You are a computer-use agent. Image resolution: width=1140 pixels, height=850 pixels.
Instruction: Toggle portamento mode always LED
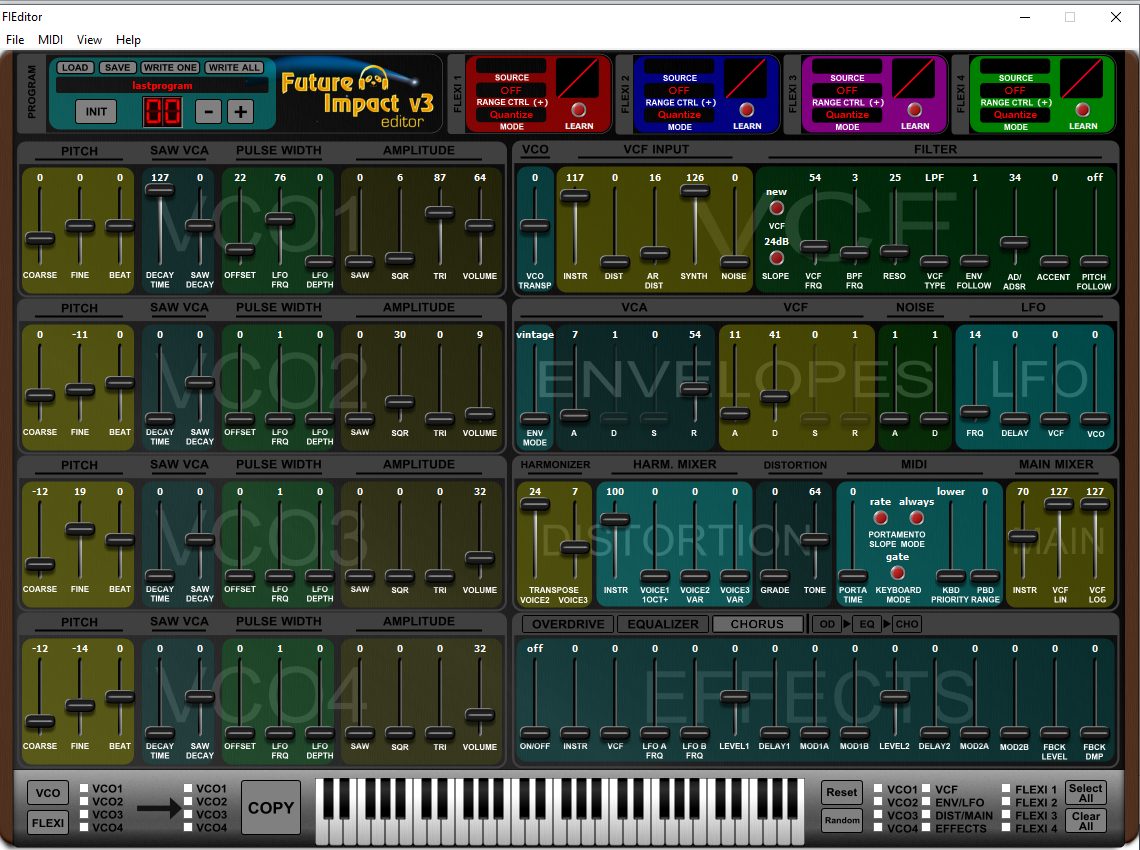tap(916, 518)
